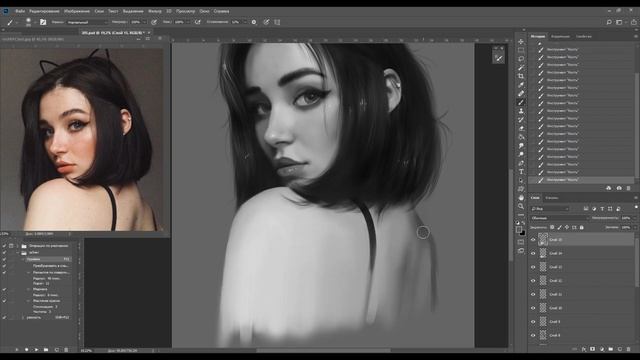640x360 pixels.
Task: Open the Фильтр menu
Action: point(155,11)
